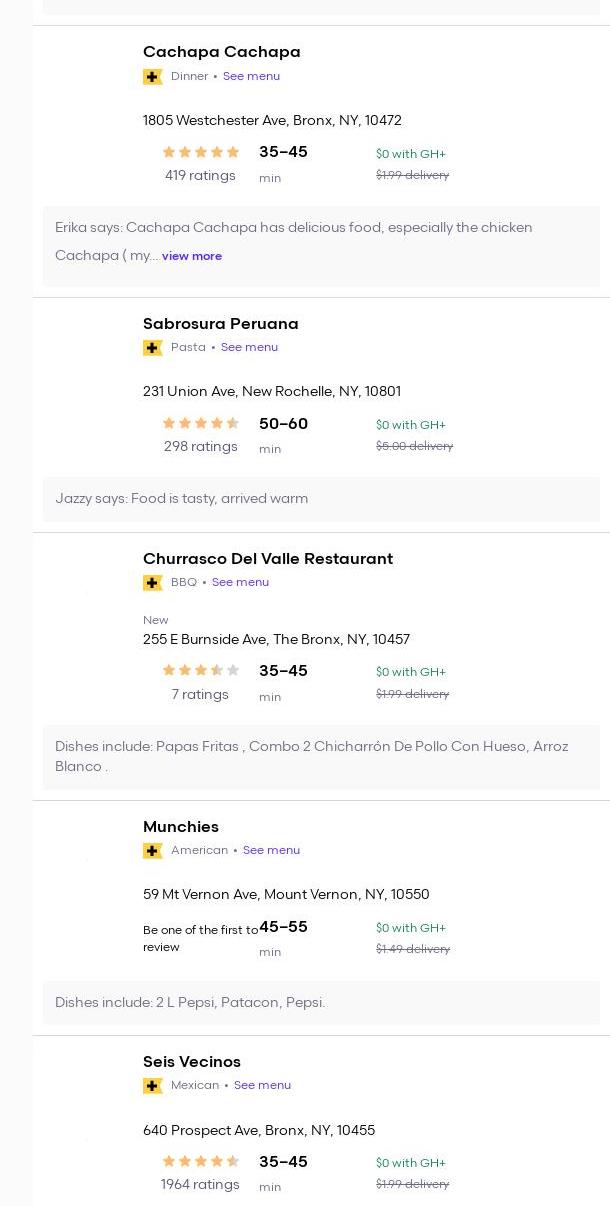This screenshot has width=610, height=1206.
Task: Click the Seis Vecinos restaurant name
Action: pos(191,1062)
